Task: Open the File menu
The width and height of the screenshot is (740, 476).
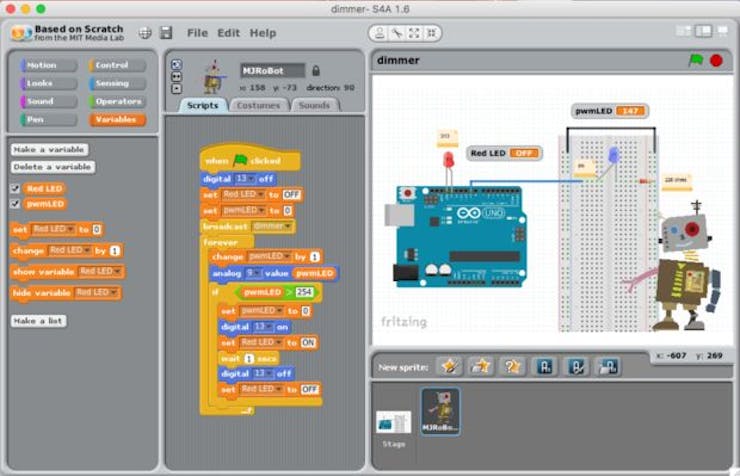Action: 197,33
